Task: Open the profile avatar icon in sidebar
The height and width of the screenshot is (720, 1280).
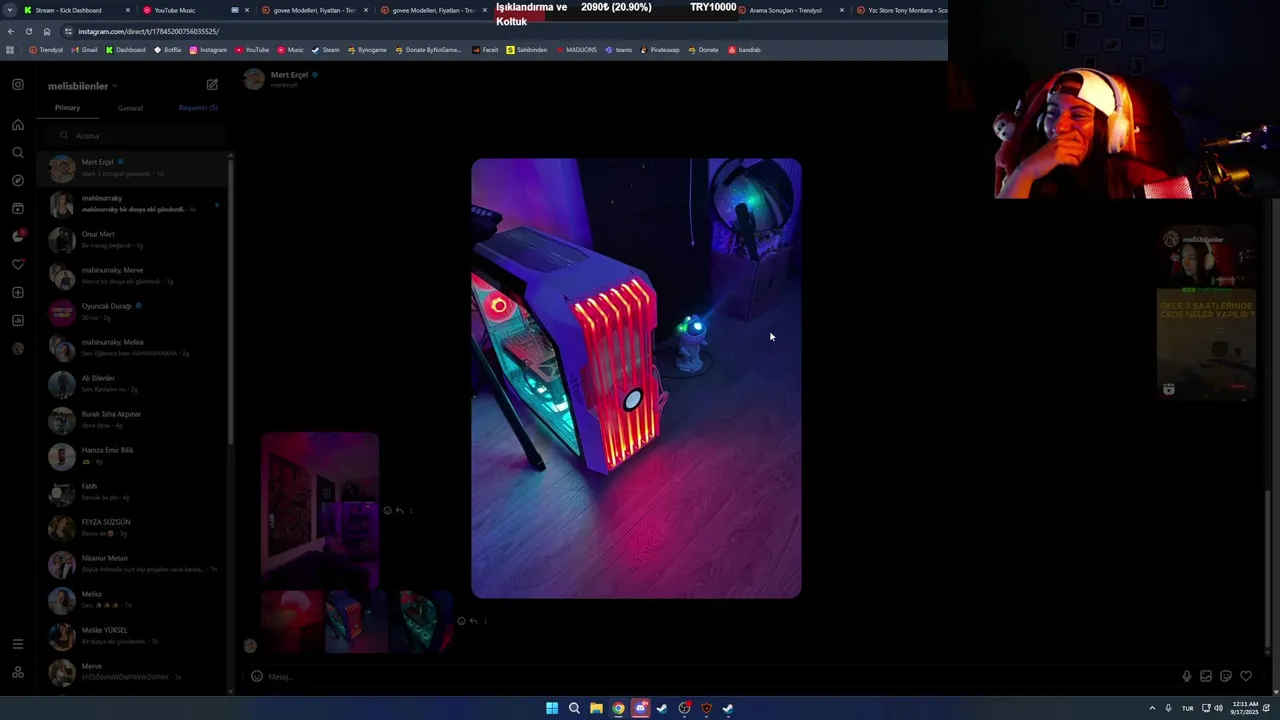Action: tap(18, 349)
